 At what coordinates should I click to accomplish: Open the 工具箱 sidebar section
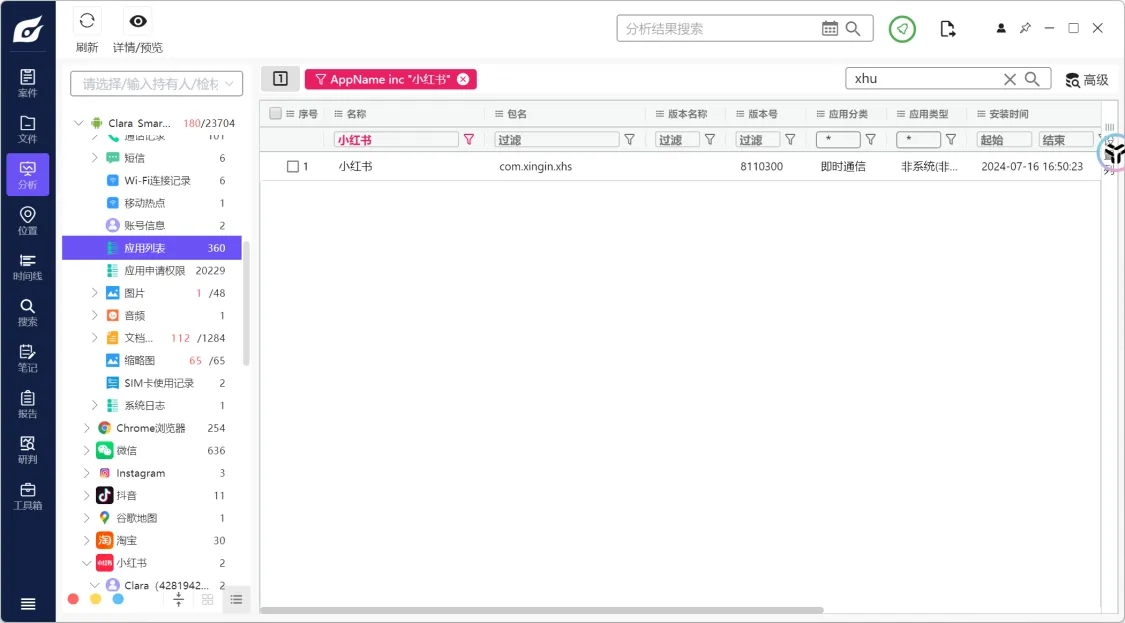(x=27, y=497)
